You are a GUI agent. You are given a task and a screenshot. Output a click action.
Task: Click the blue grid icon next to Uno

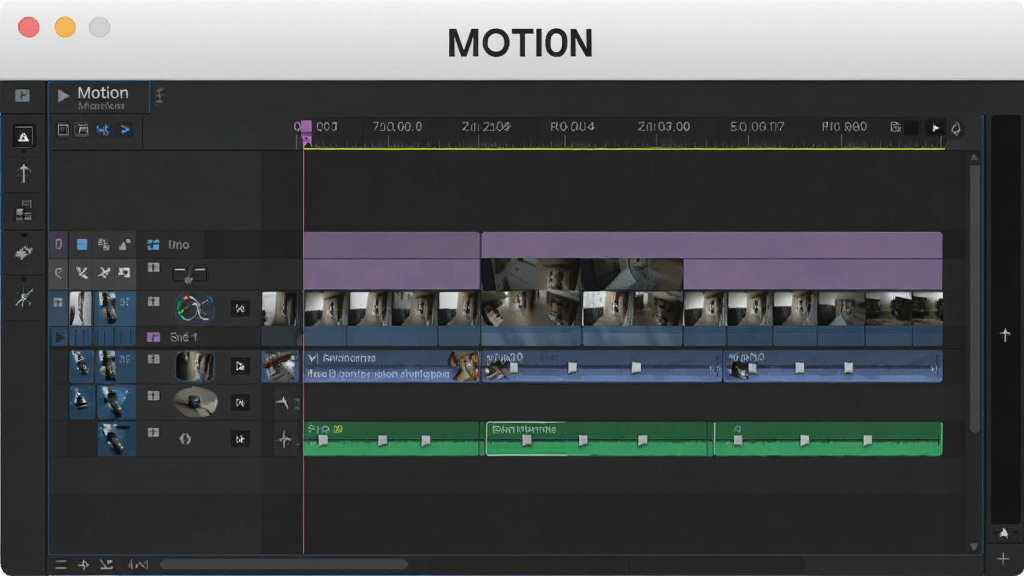pos(153,245)
